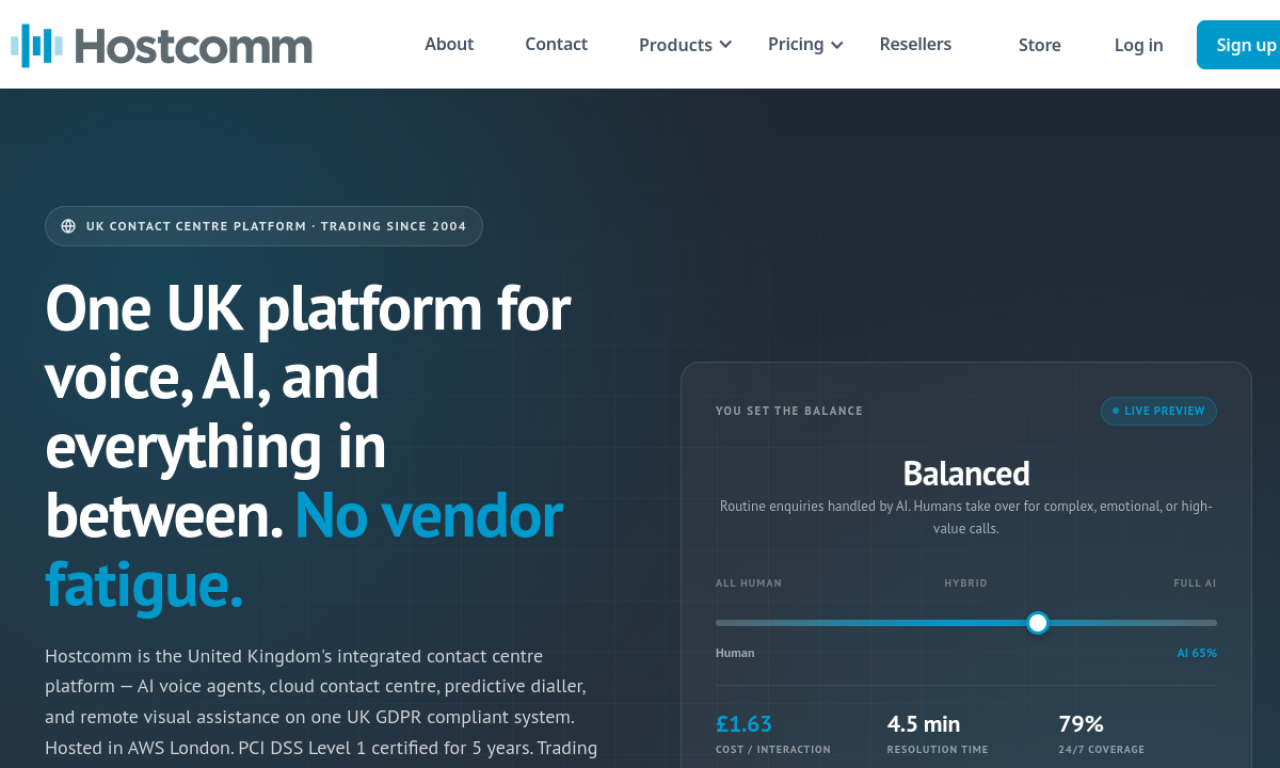Click the Live Preview badge
The image size is (1280, 768).
1159,411
